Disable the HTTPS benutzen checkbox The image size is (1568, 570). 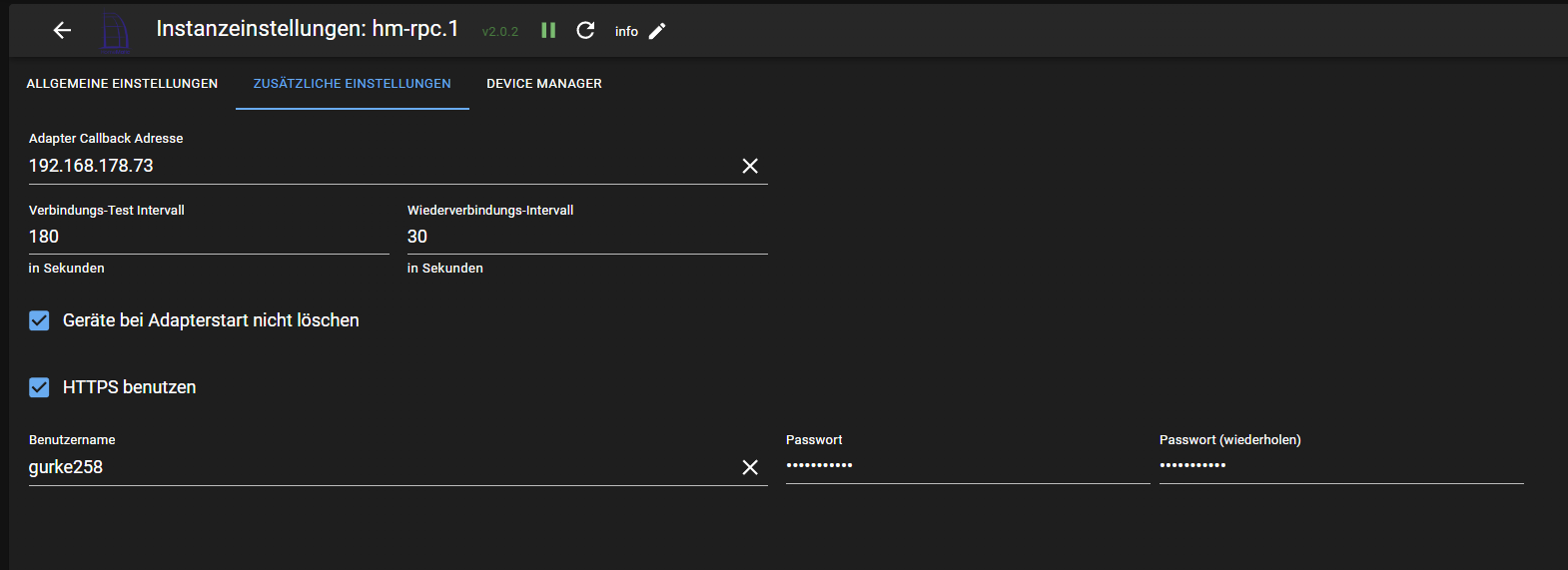tap(40, 387)
